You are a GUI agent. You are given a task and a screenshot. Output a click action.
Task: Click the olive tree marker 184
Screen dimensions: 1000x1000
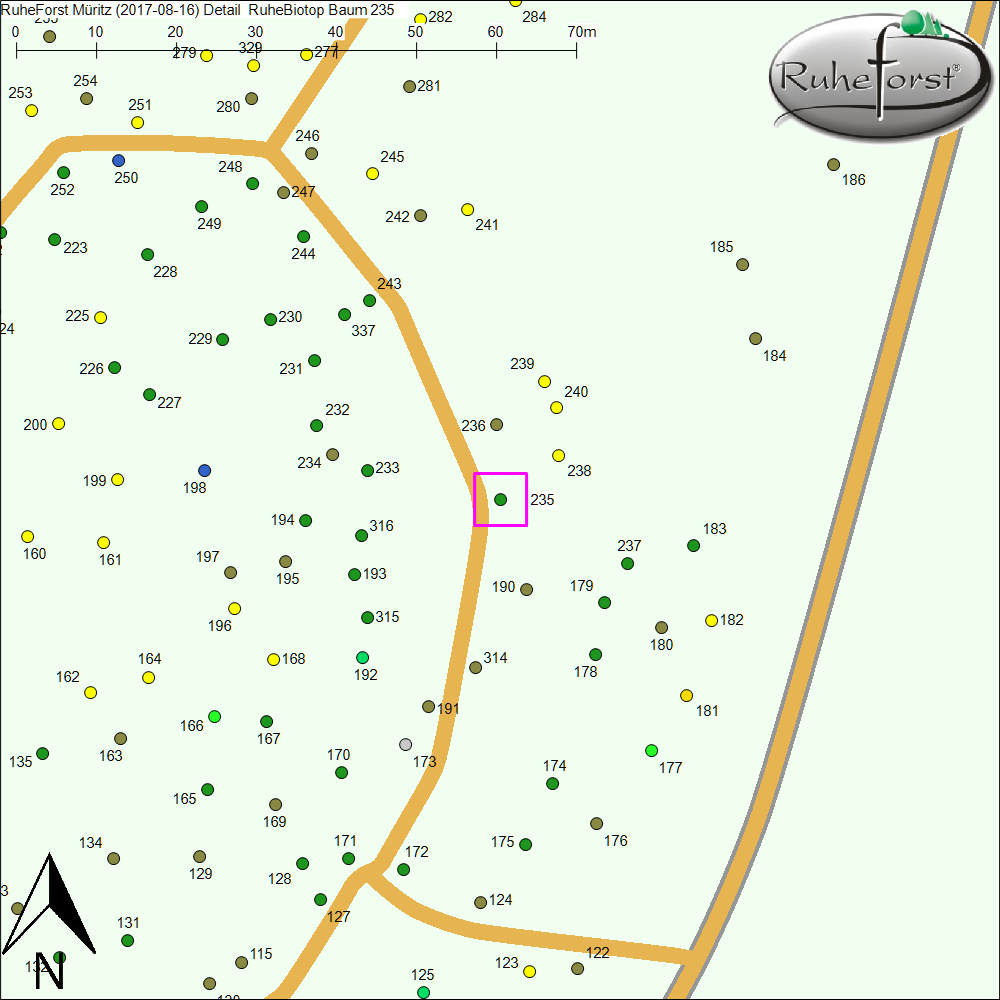pos(755,338)
